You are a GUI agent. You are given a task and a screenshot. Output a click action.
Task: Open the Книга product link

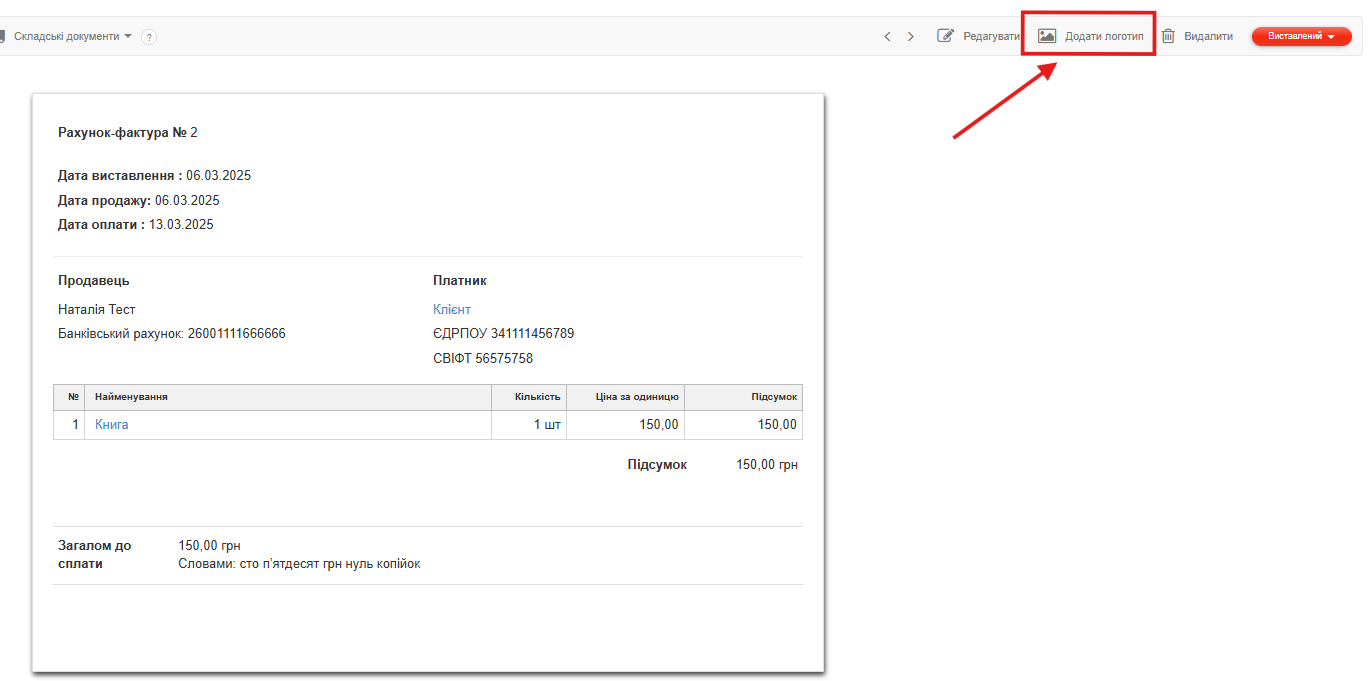(112, 424)
